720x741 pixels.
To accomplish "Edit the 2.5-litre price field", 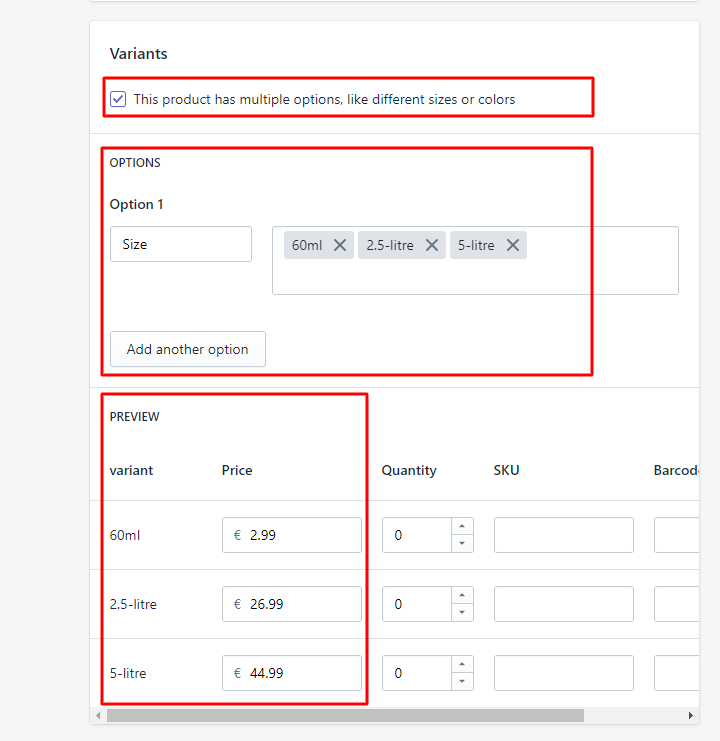I will 292,604.
